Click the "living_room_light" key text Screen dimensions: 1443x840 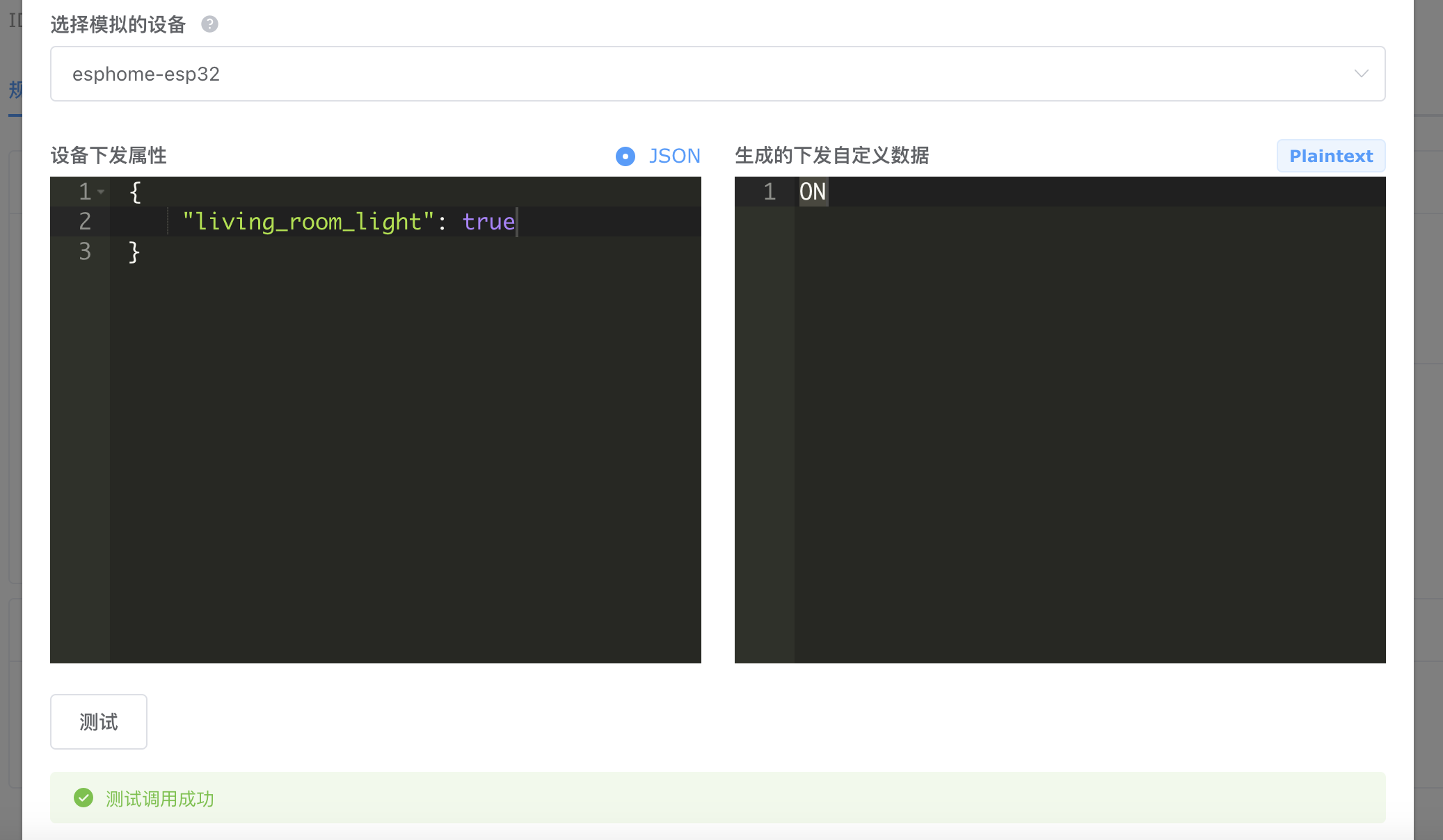(x=308, y=222)
